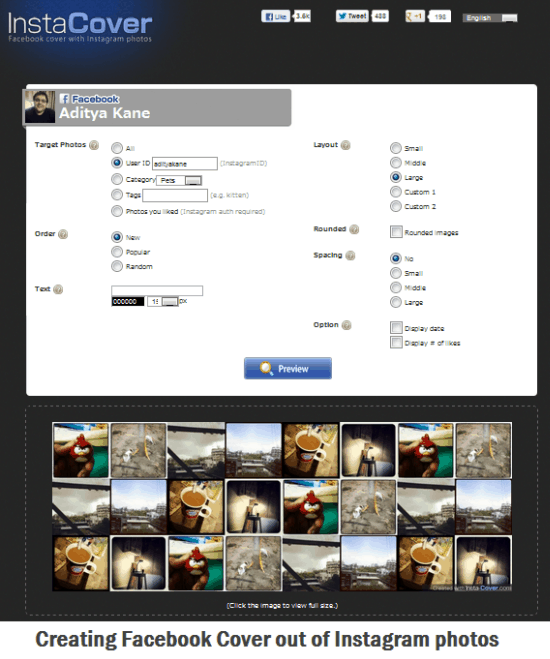Click the Tags input field
Viewport: 550px width, 659px height.
pos(175,195)
